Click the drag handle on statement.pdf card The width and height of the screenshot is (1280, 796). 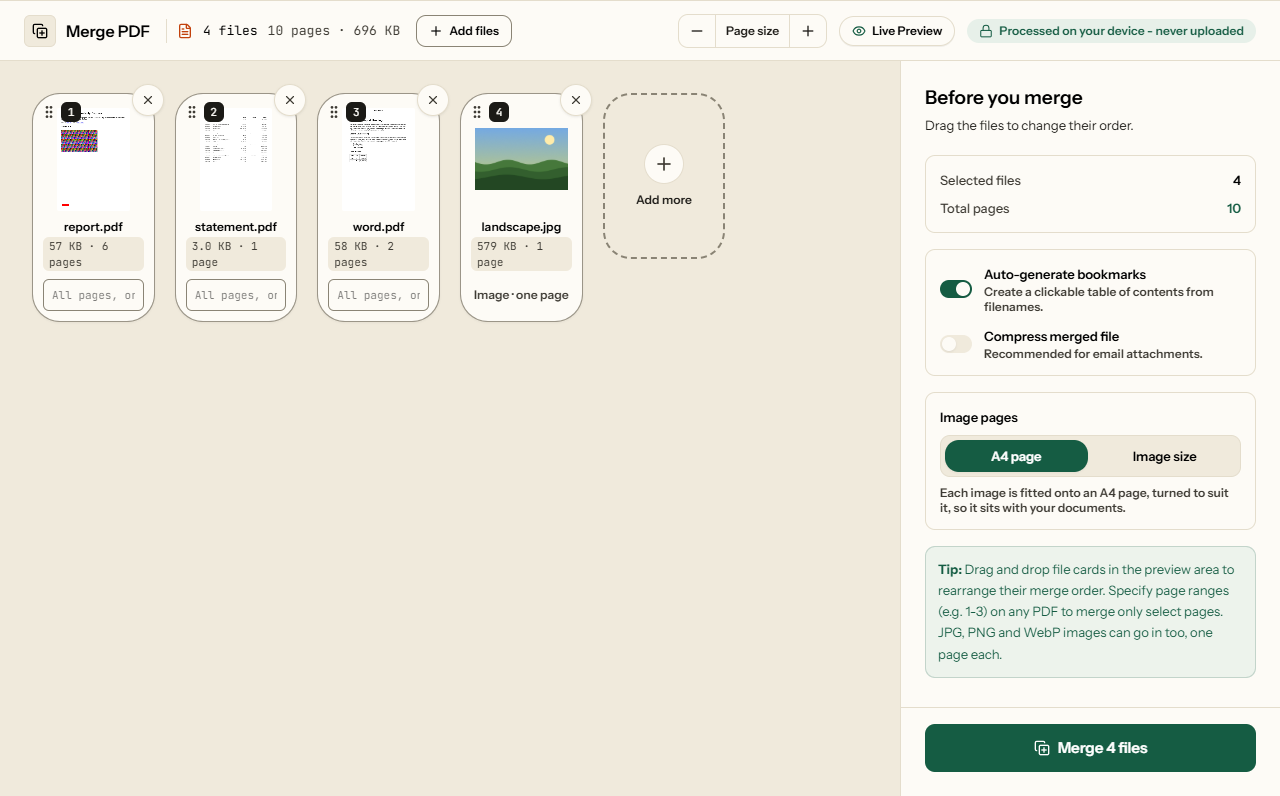point(192,112)
